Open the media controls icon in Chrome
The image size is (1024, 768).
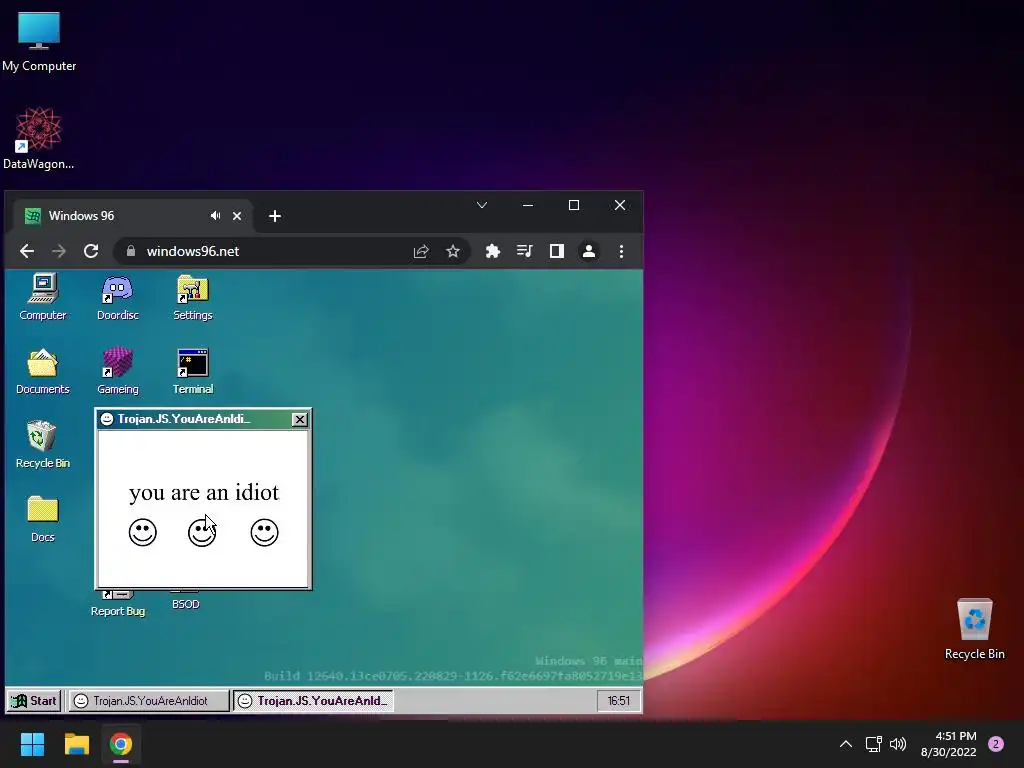click(x=524, y=251)
